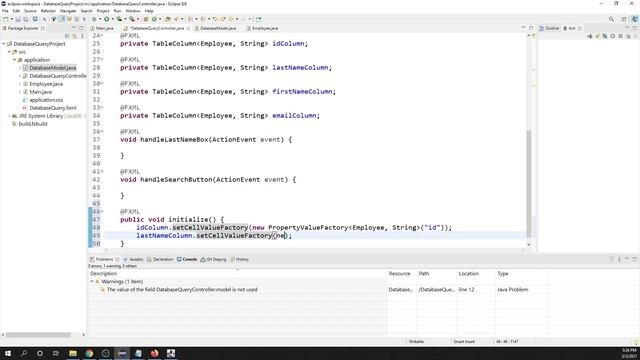Expand the JRE System Library node
640x360 pixels.
point(9,116)
